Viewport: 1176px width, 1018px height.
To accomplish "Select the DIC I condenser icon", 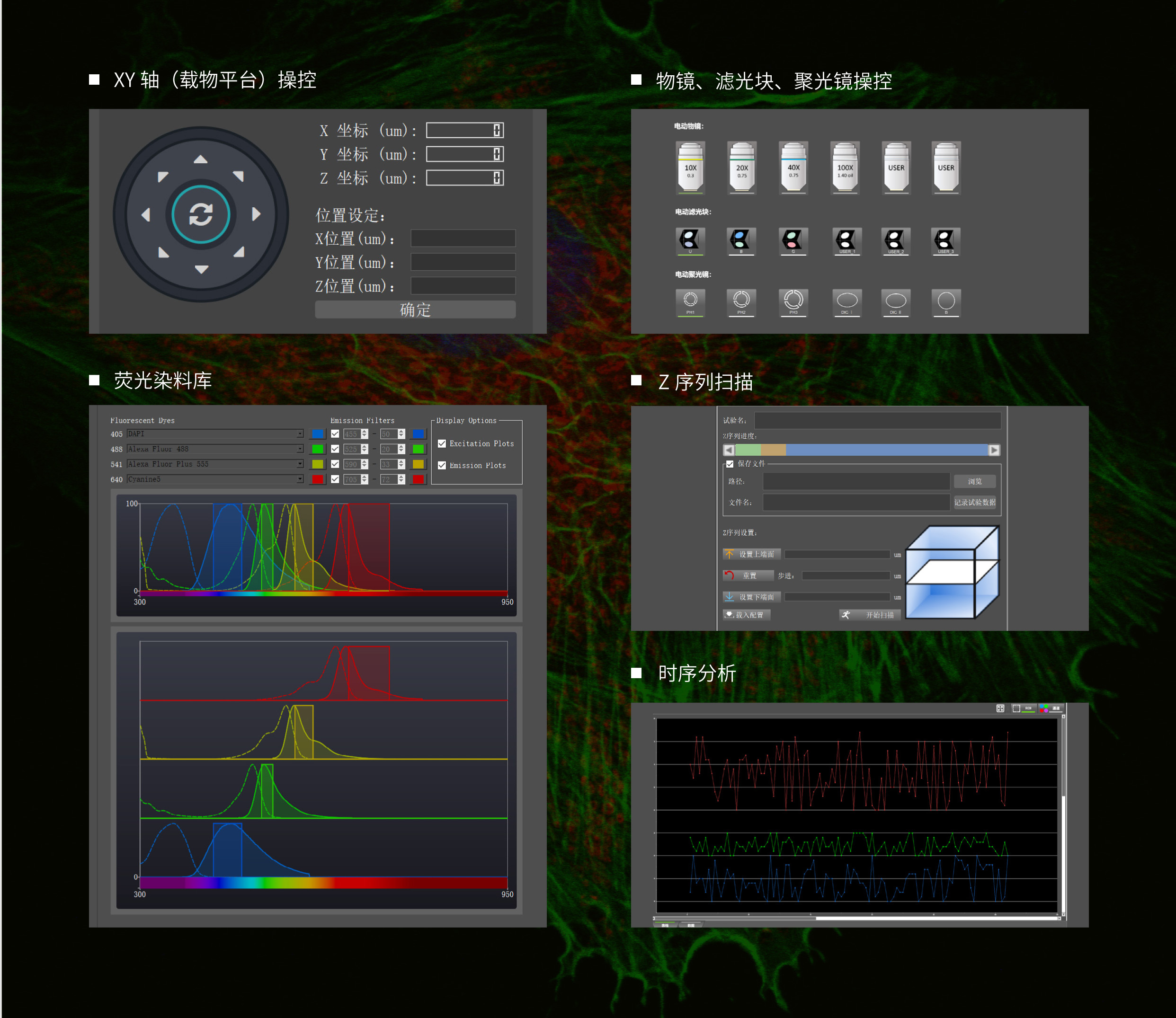I will (x=847, y=301).
